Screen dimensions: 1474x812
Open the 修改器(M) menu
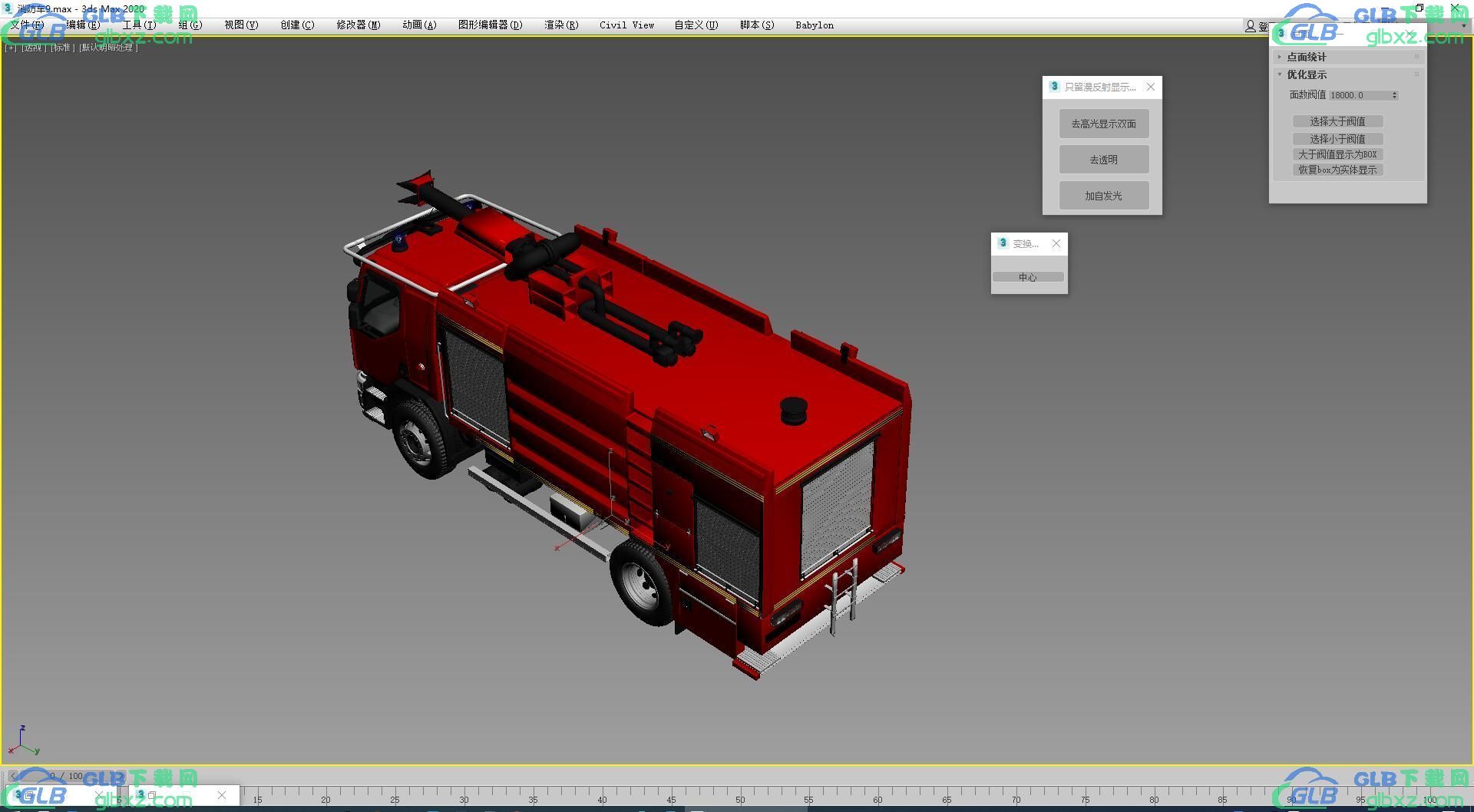(358, 25)
